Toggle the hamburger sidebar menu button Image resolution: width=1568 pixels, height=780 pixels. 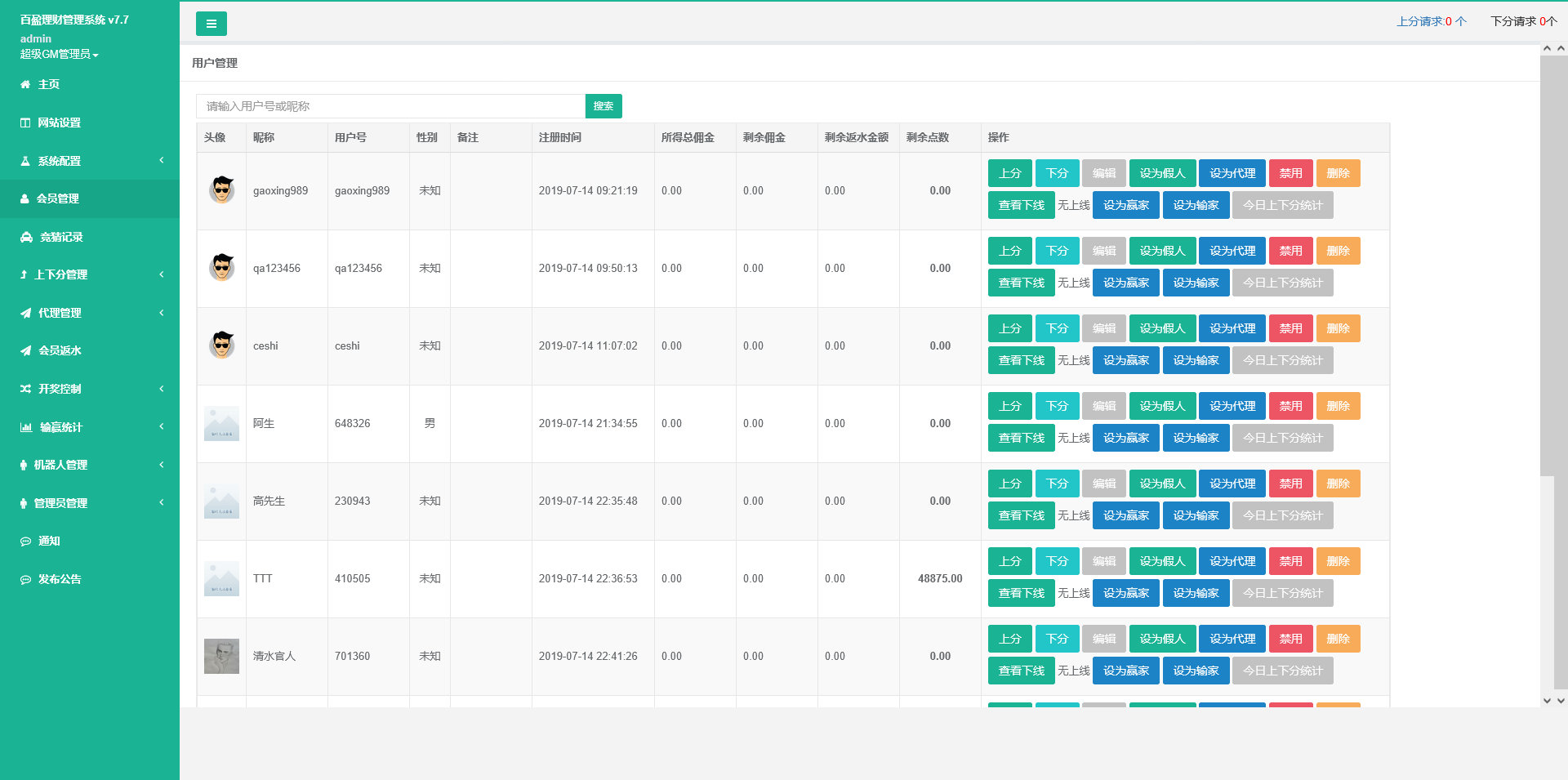211,24
